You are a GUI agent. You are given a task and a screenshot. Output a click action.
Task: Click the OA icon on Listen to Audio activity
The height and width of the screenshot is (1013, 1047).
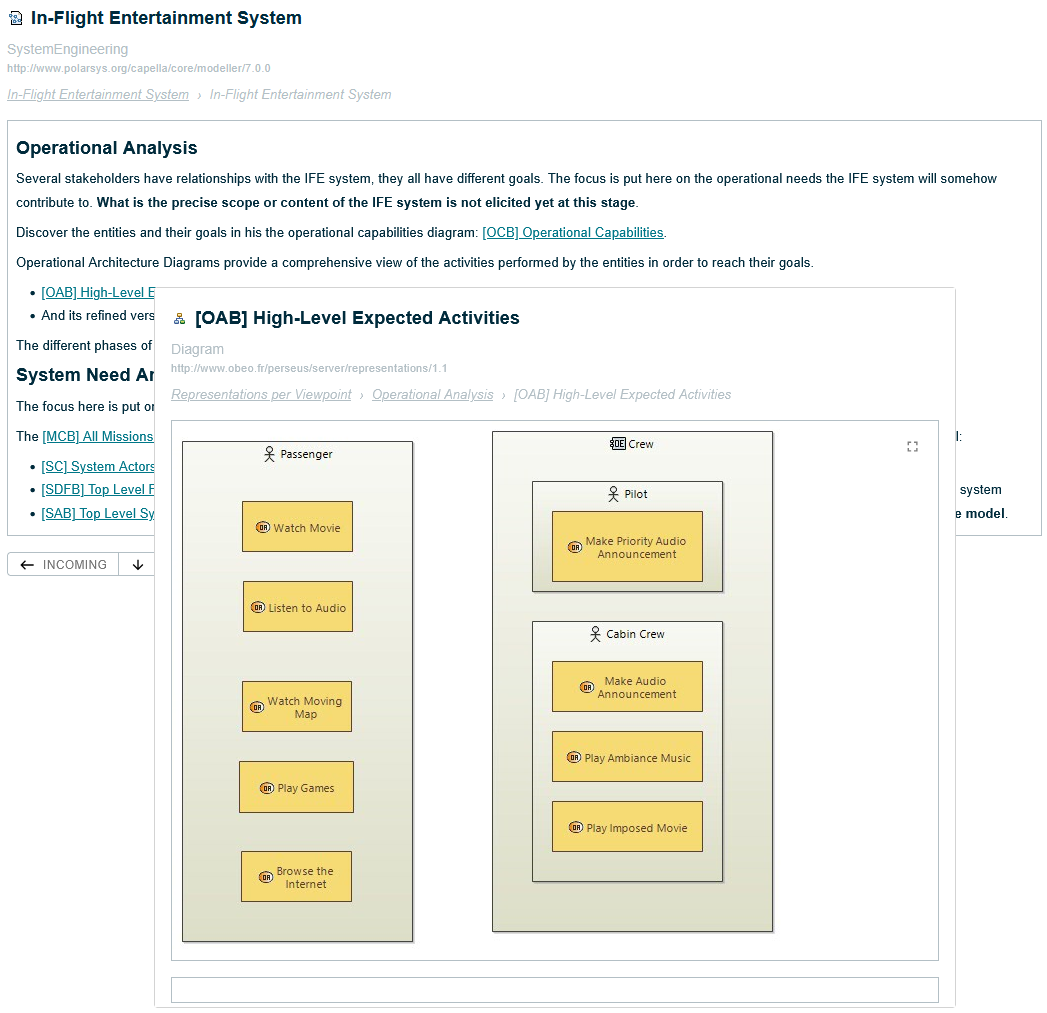pyautogui.click(x=260, y=607)
